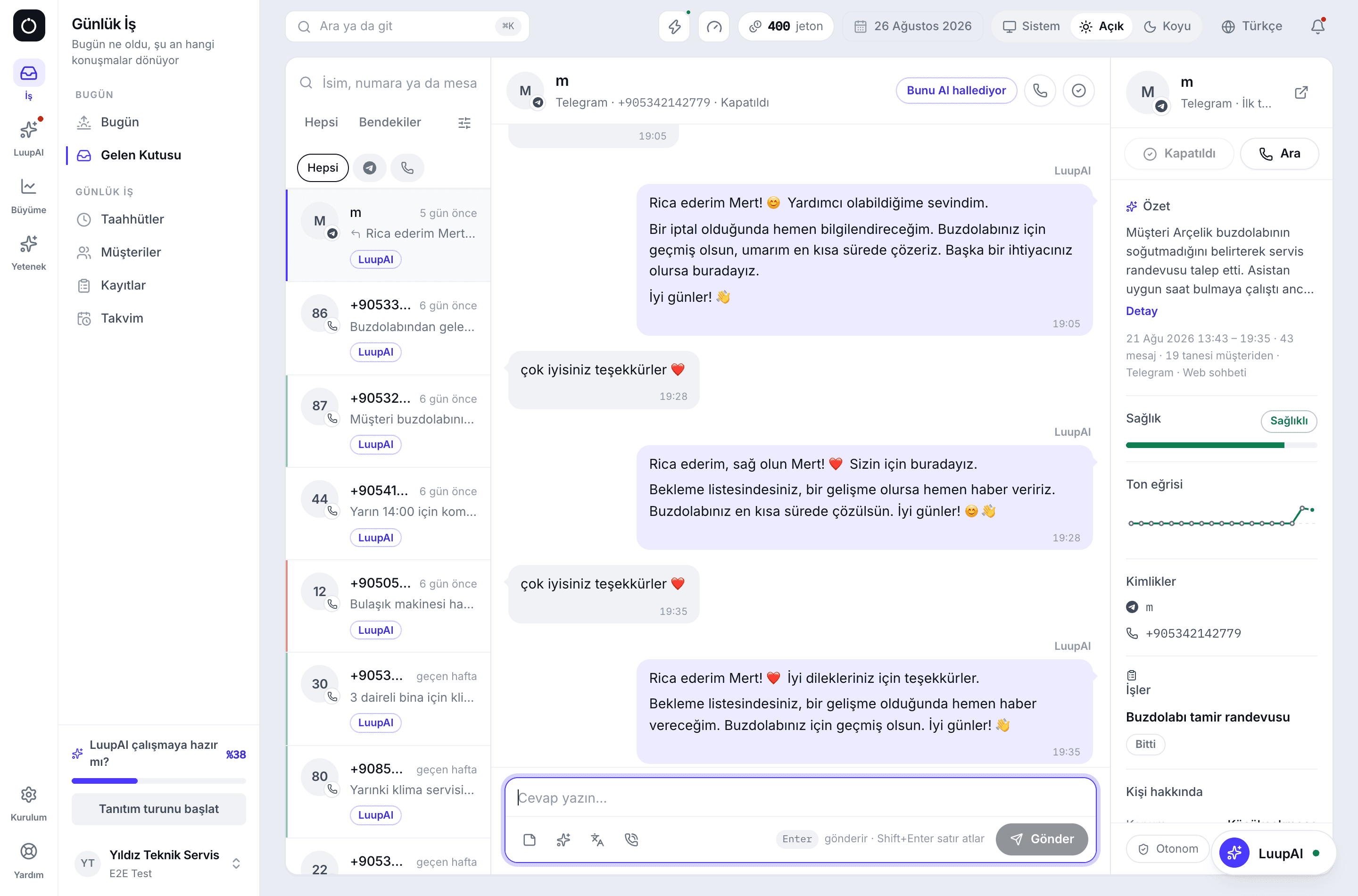Open the Yetenek section
The height and width of the screenshot is (896, 1358).
[x=29, y=252]
